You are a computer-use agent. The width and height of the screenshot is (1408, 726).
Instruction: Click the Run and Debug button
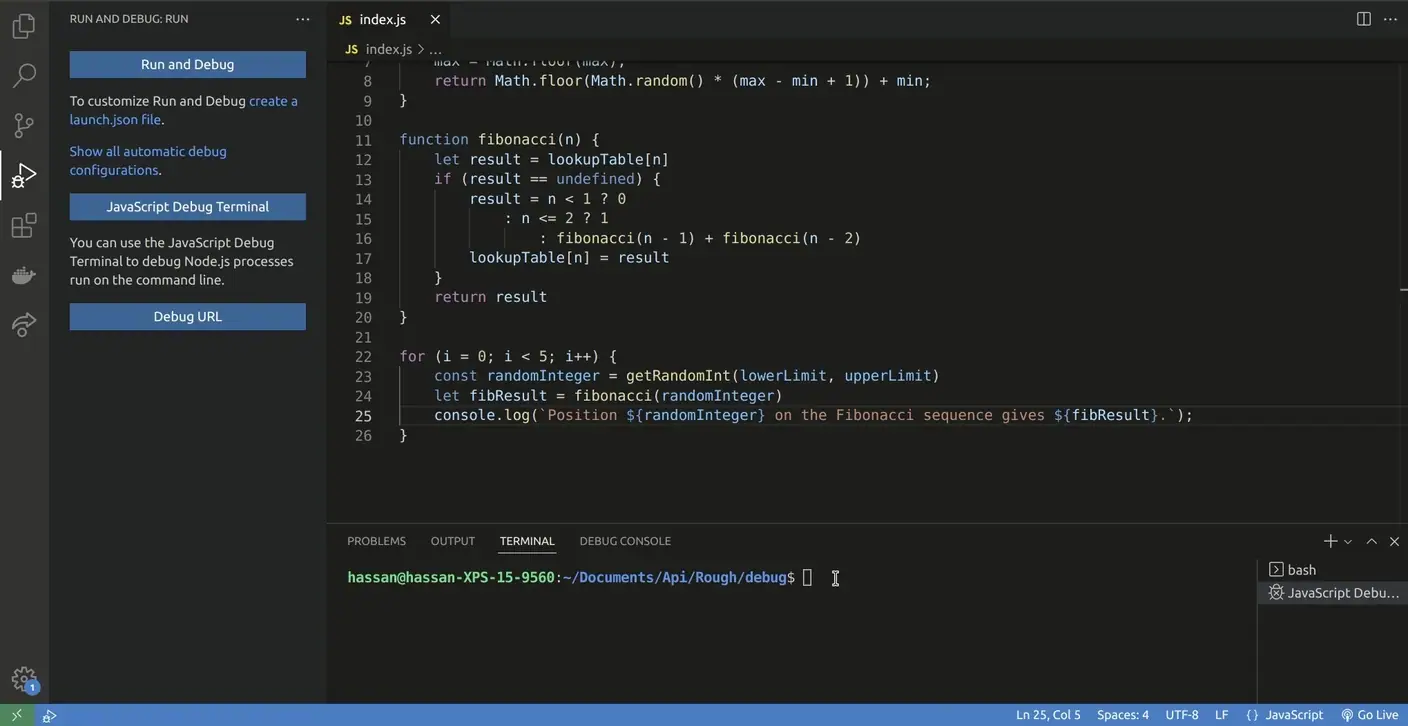187,64
